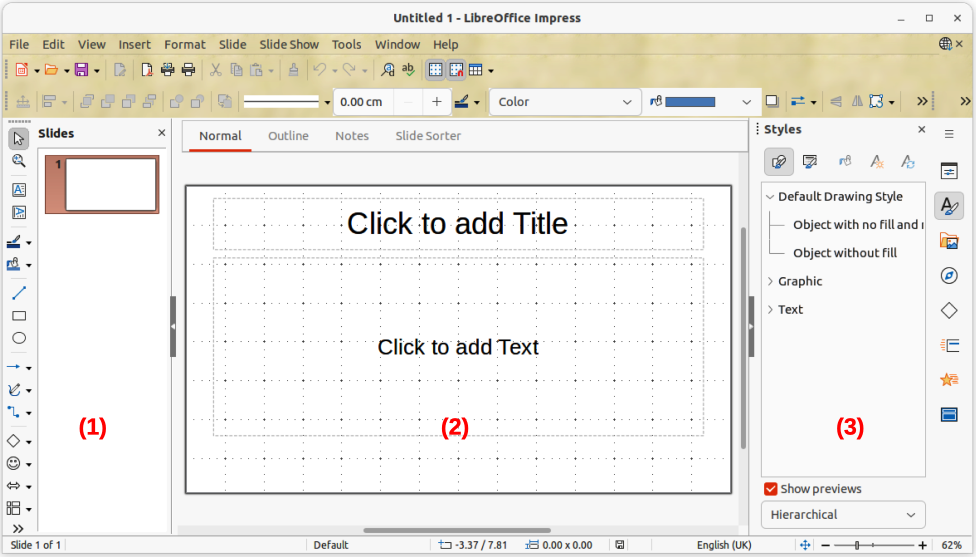Click the 'Click to add Title' placeholder
Screen dimensions: 976x557
[458, 223]
